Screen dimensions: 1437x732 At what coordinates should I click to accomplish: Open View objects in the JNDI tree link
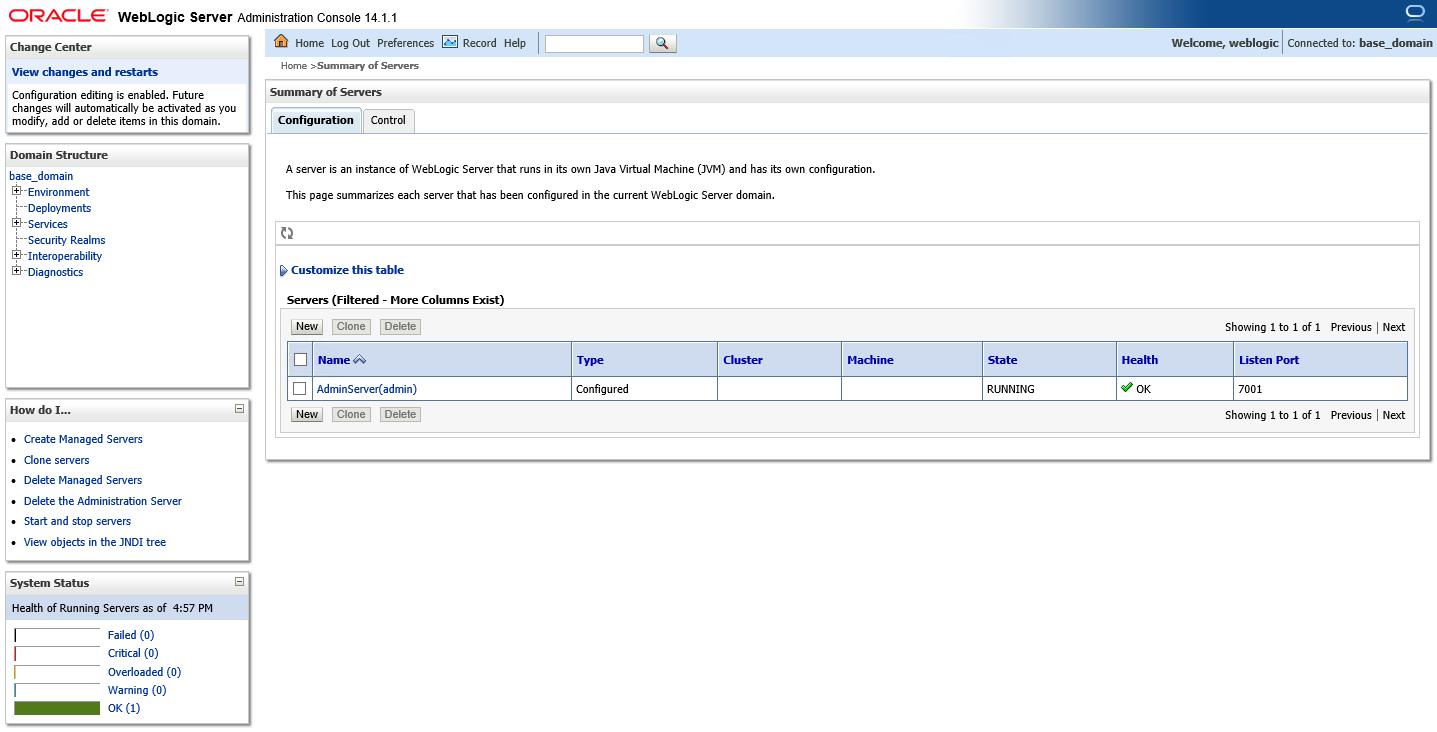pyautogui.click(x=95, y=542)
